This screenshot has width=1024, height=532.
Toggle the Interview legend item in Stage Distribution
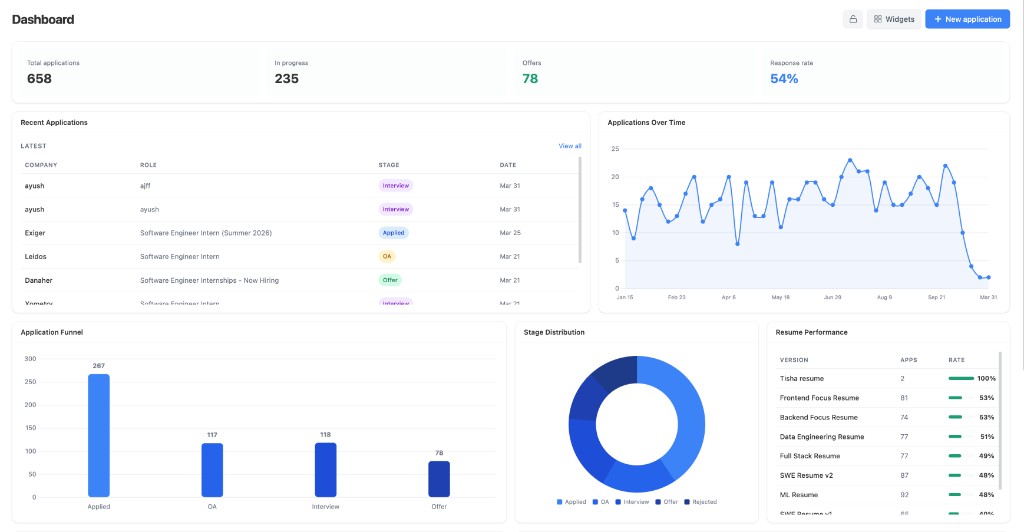point(633,502)
